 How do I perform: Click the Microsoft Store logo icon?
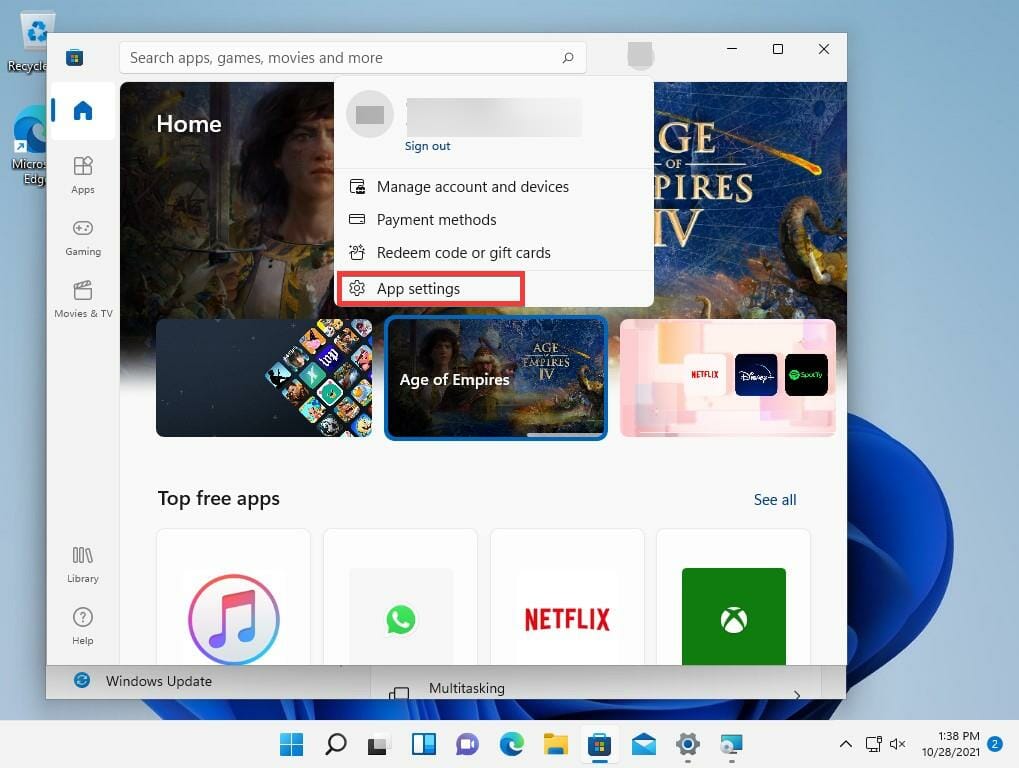(74, 57)
